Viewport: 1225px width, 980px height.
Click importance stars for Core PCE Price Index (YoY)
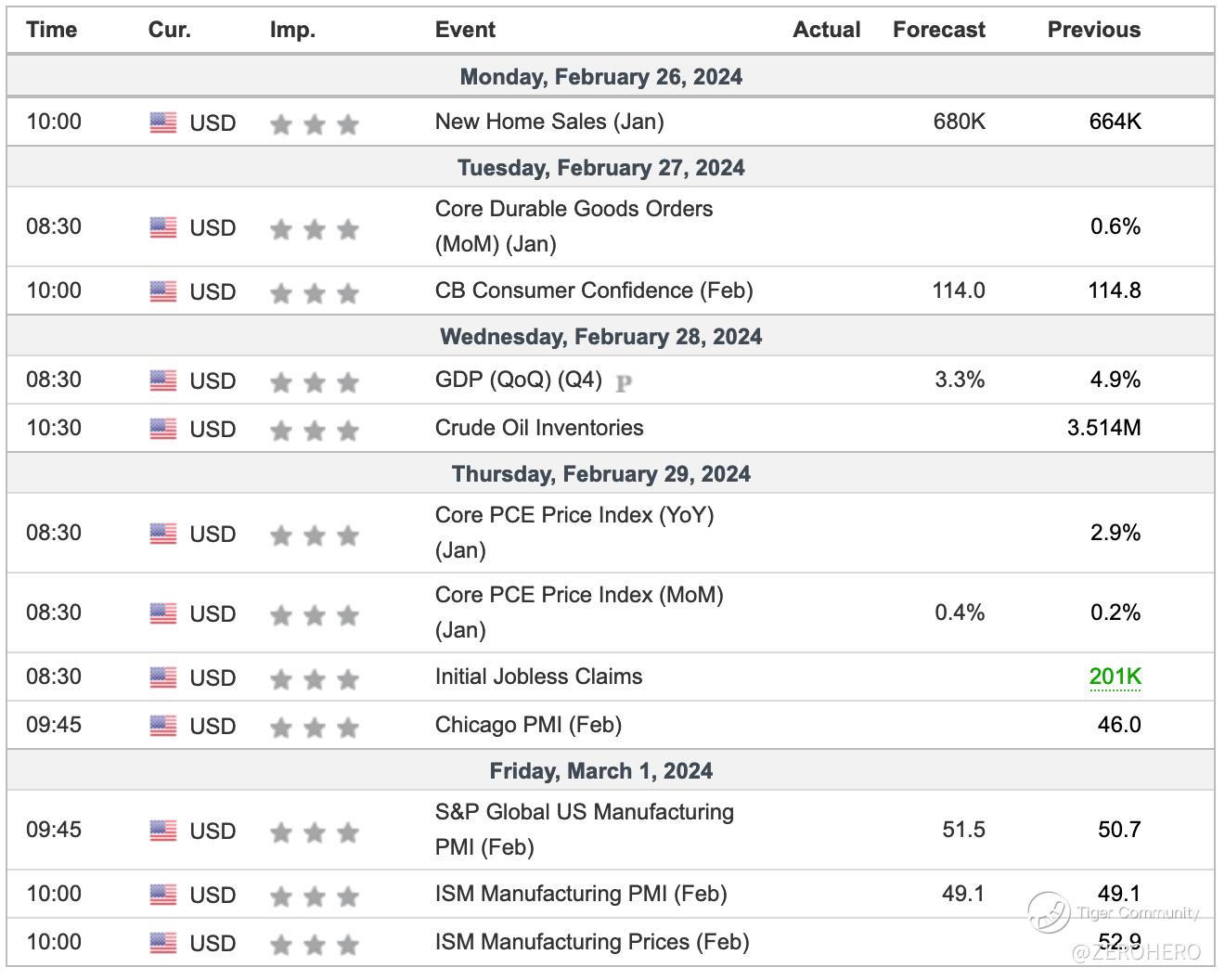pyautogui.click(x=314, y=535)
